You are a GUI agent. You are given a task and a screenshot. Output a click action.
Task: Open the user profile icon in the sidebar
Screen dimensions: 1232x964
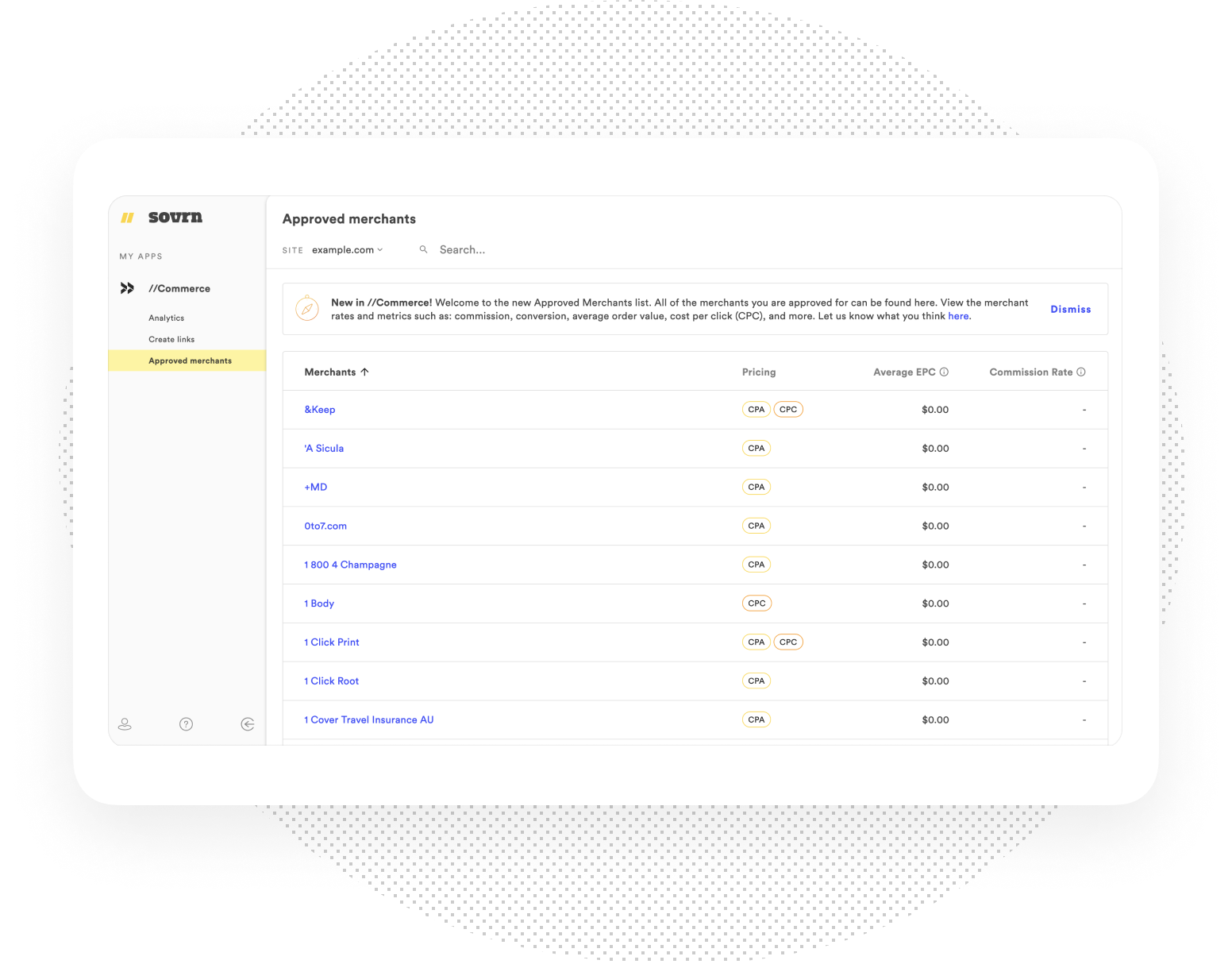[125, 723]
